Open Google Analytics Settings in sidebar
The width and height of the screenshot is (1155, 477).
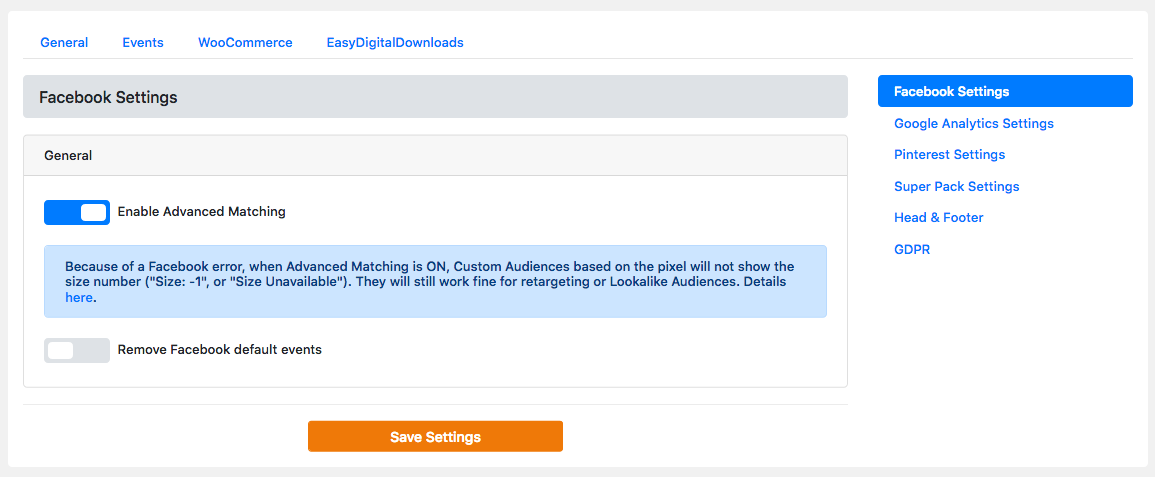coord(973,124)
